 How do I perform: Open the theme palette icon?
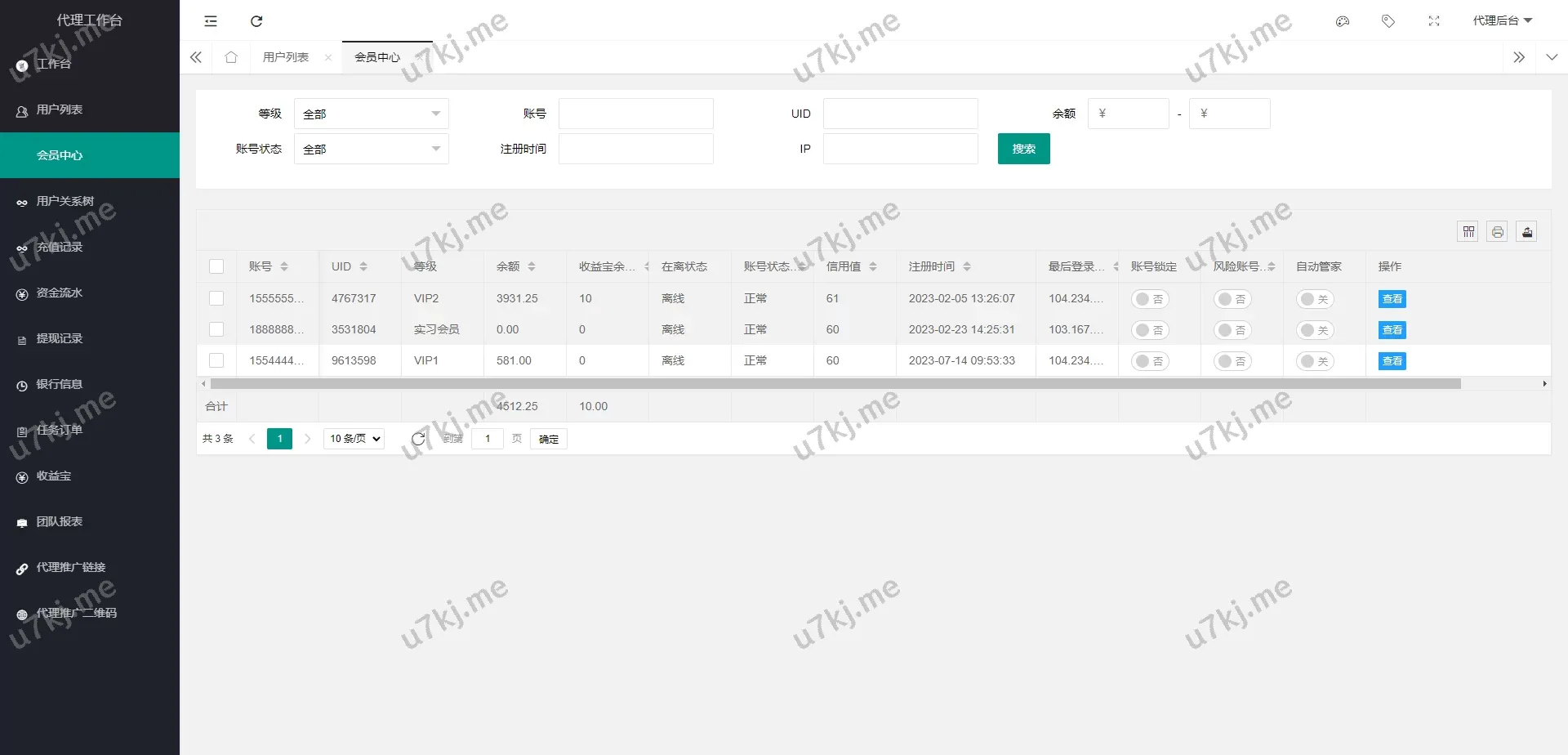coord(1343,21)
